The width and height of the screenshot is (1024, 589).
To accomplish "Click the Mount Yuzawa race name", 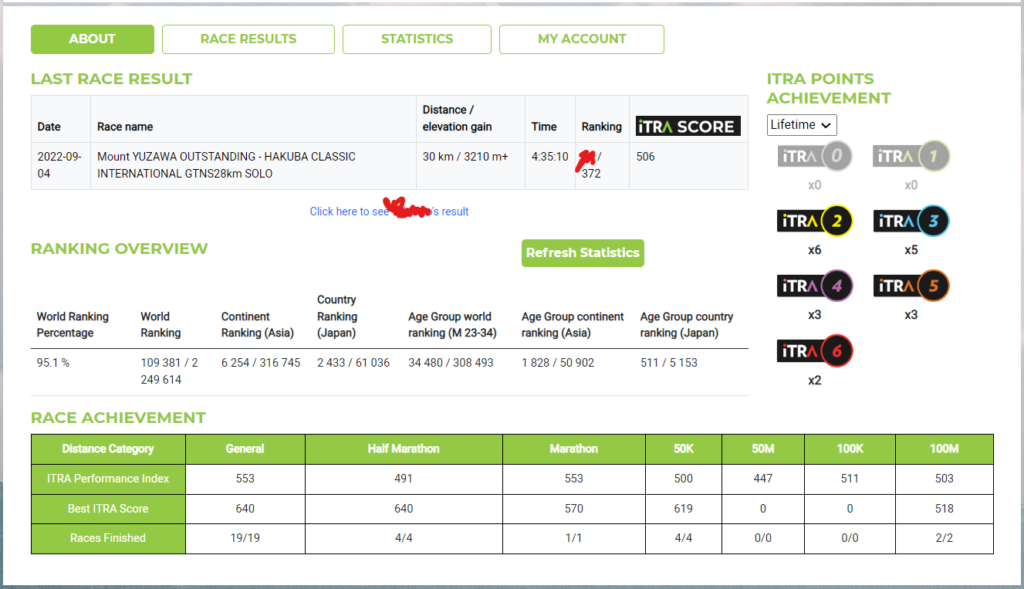I will (225, 166).
